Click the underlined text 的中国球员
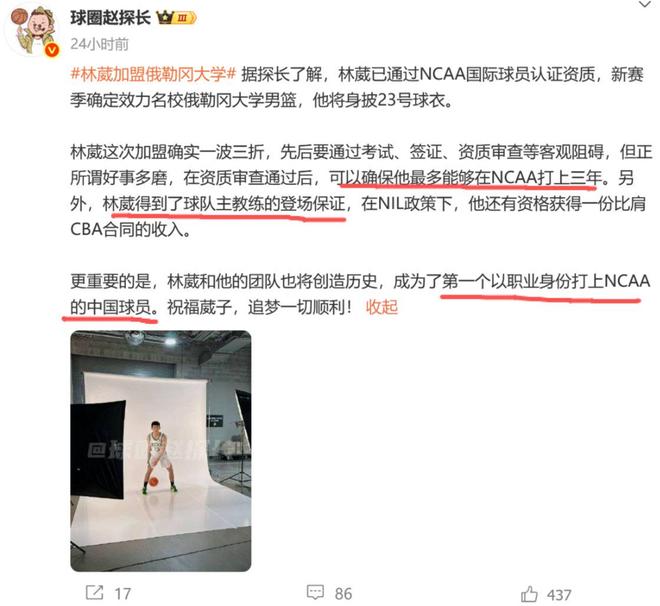 pos(111,307)
